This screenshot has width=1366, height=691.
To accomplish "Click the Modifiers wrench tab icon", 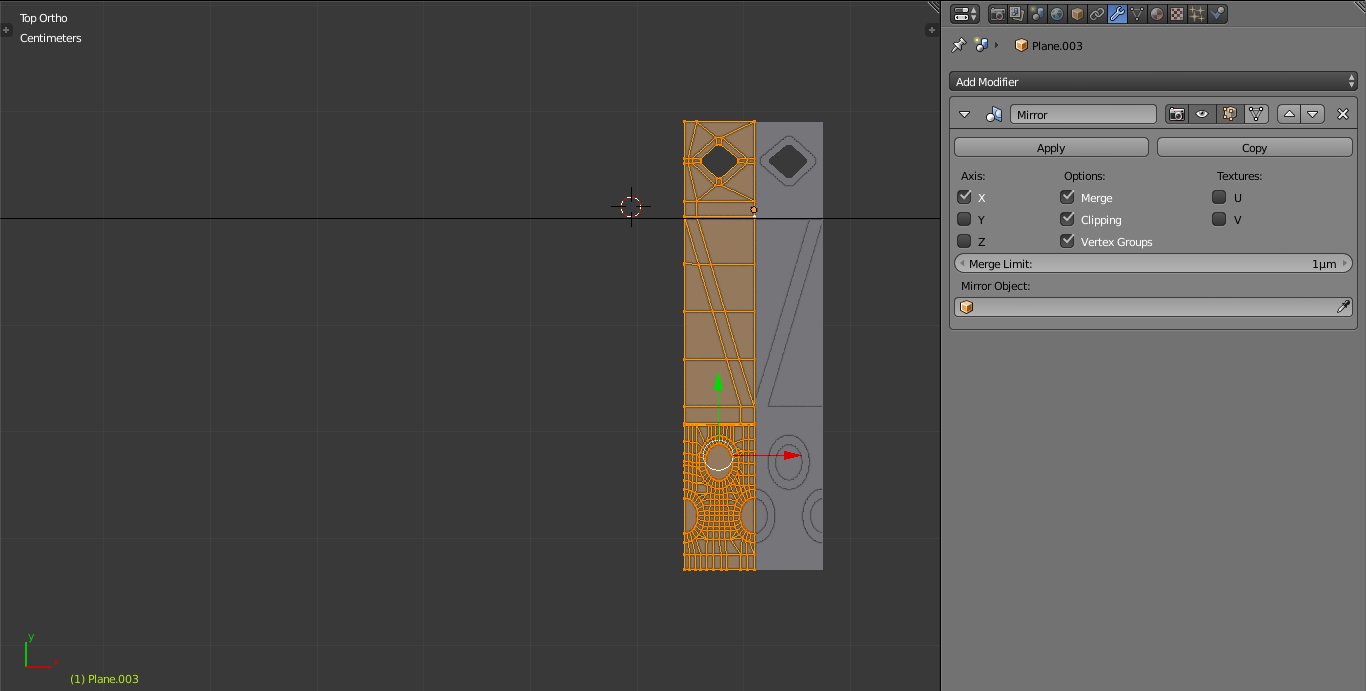I will tap(1116, 13).
